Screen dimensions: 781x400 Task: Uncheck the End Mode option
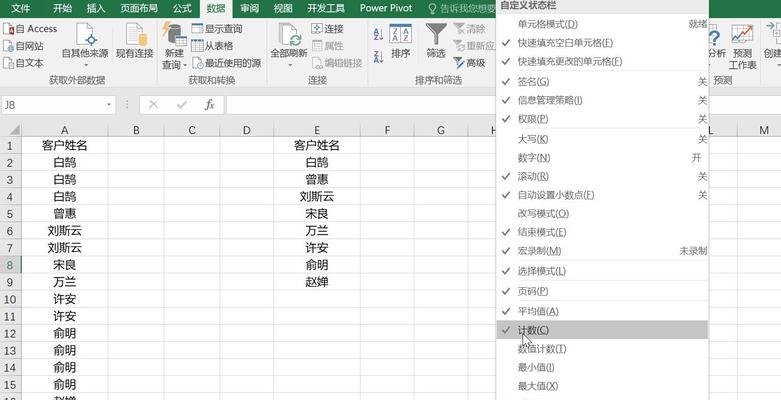[x=602, y=232]
